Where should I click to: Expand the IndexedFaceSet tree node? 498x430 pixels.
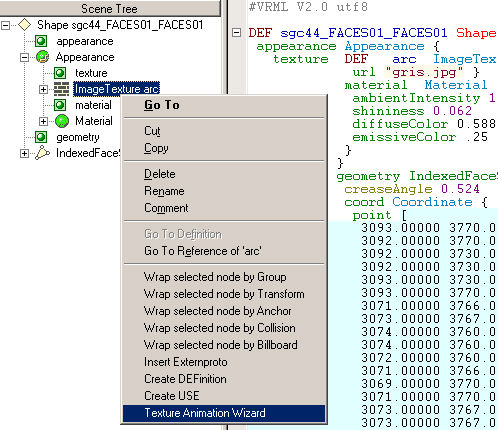coord(24,153)
